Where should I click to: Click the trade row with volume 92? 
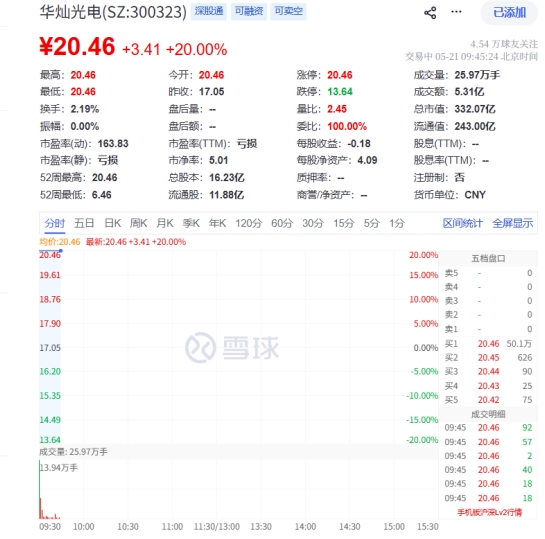tap(488, 428)
